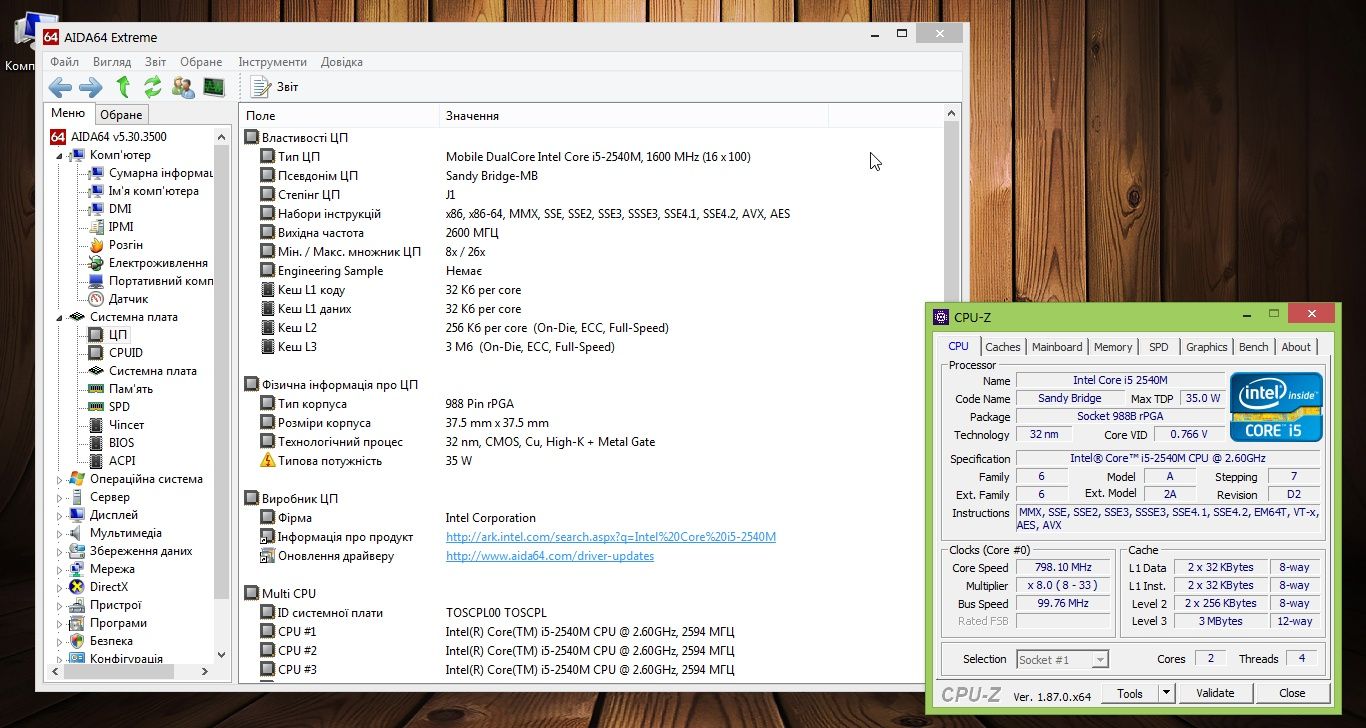Viewport: 1366px width, 728px height.
Task: Open Socket #1 selection combo box
Action: coord(1062,659)
